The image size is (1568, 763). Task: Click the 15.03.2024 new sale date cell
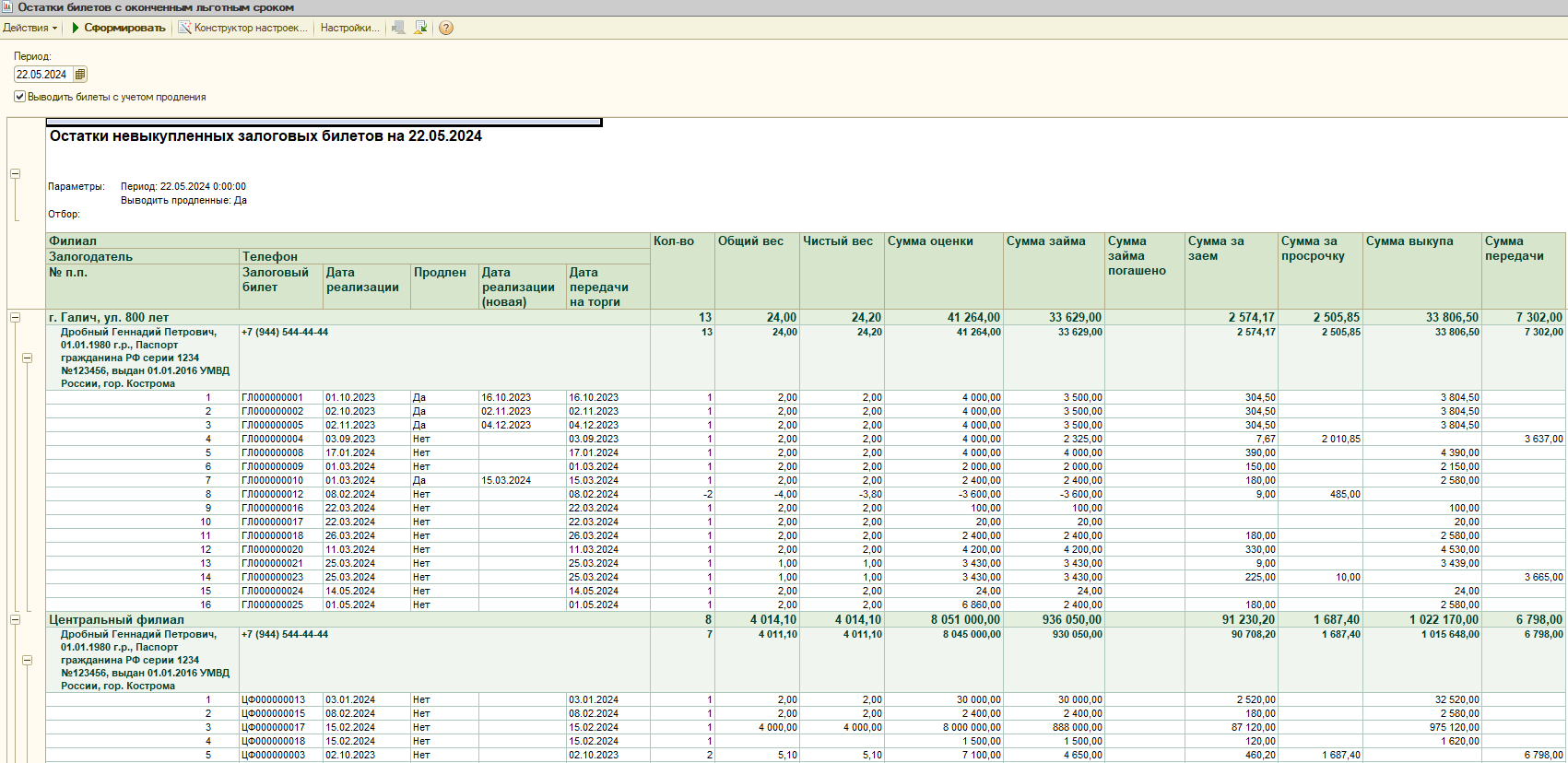tap(523, 480)
